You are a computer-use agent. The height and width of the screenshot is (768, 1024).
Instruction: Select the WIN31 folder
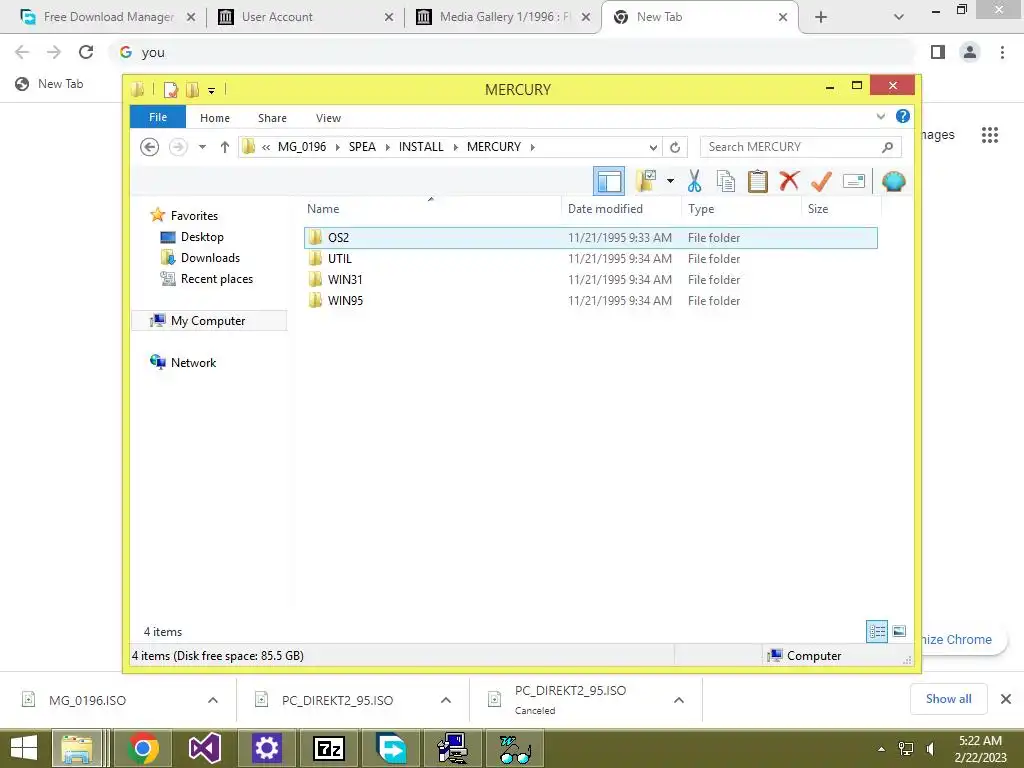tap(590, 280)
